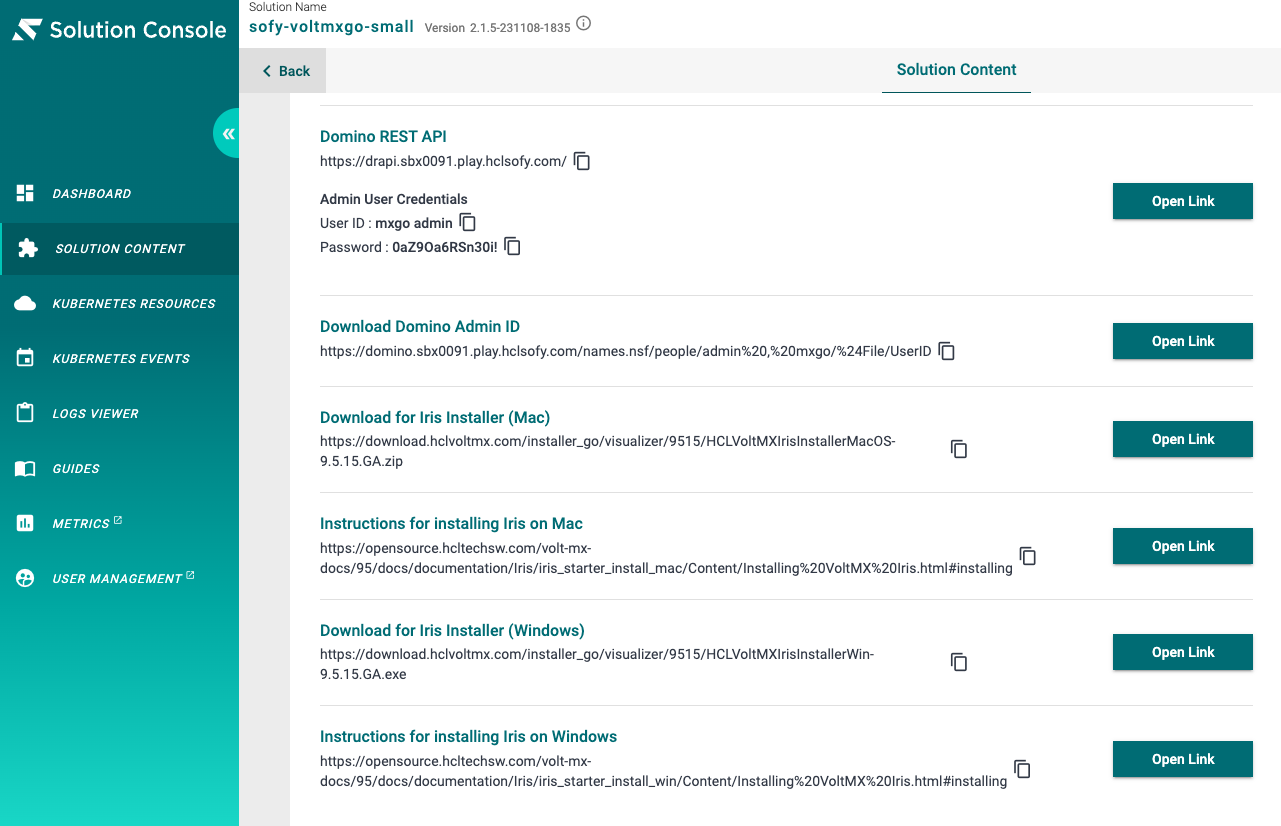This screenshot has height=826, width=1281.
Task: Show version info icon next to version number
Action: tap(584, 23)
